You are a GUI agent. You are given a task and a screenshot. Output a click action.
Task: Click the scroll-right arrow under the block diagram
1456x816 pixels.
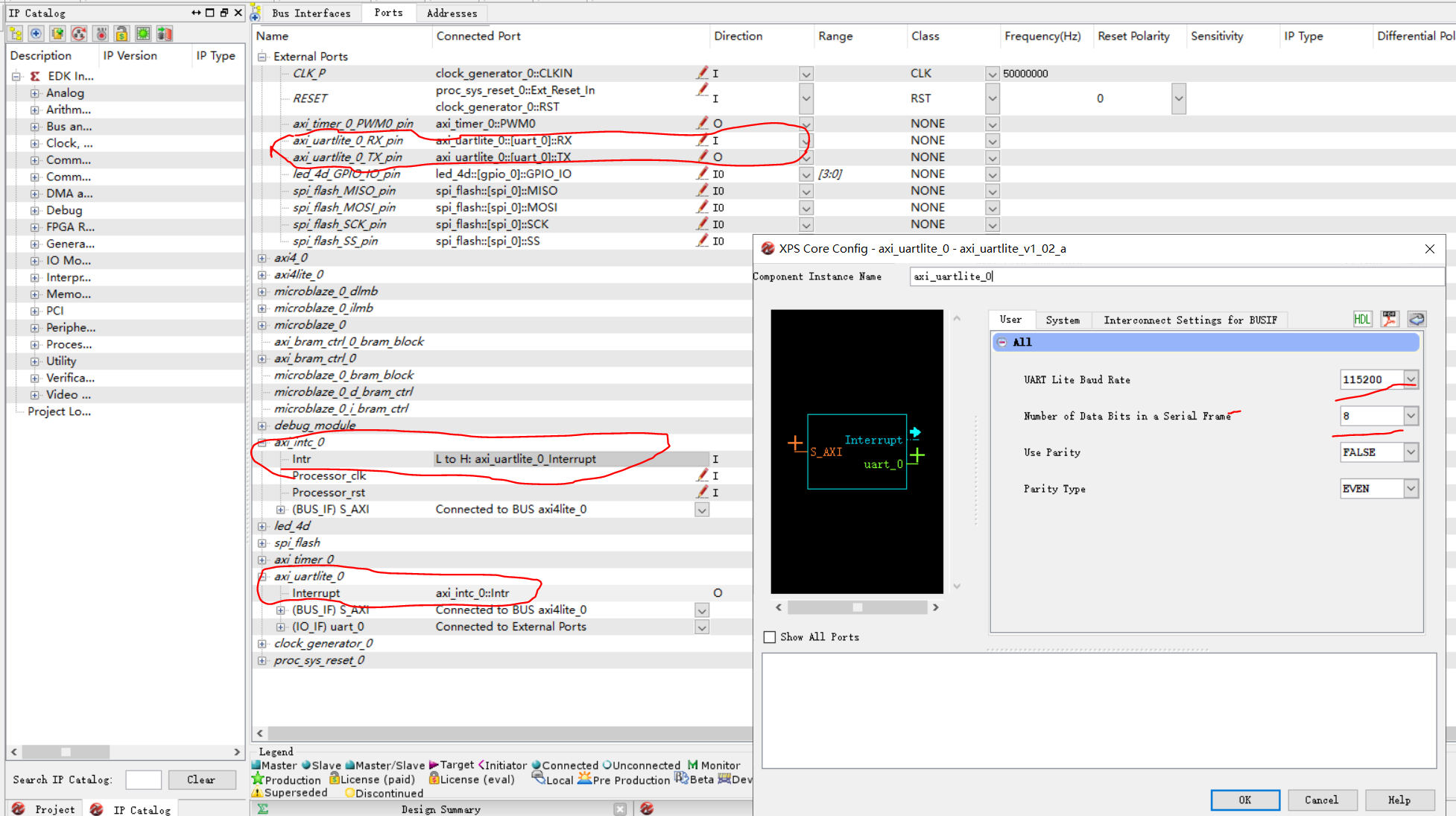coord(936,607)
